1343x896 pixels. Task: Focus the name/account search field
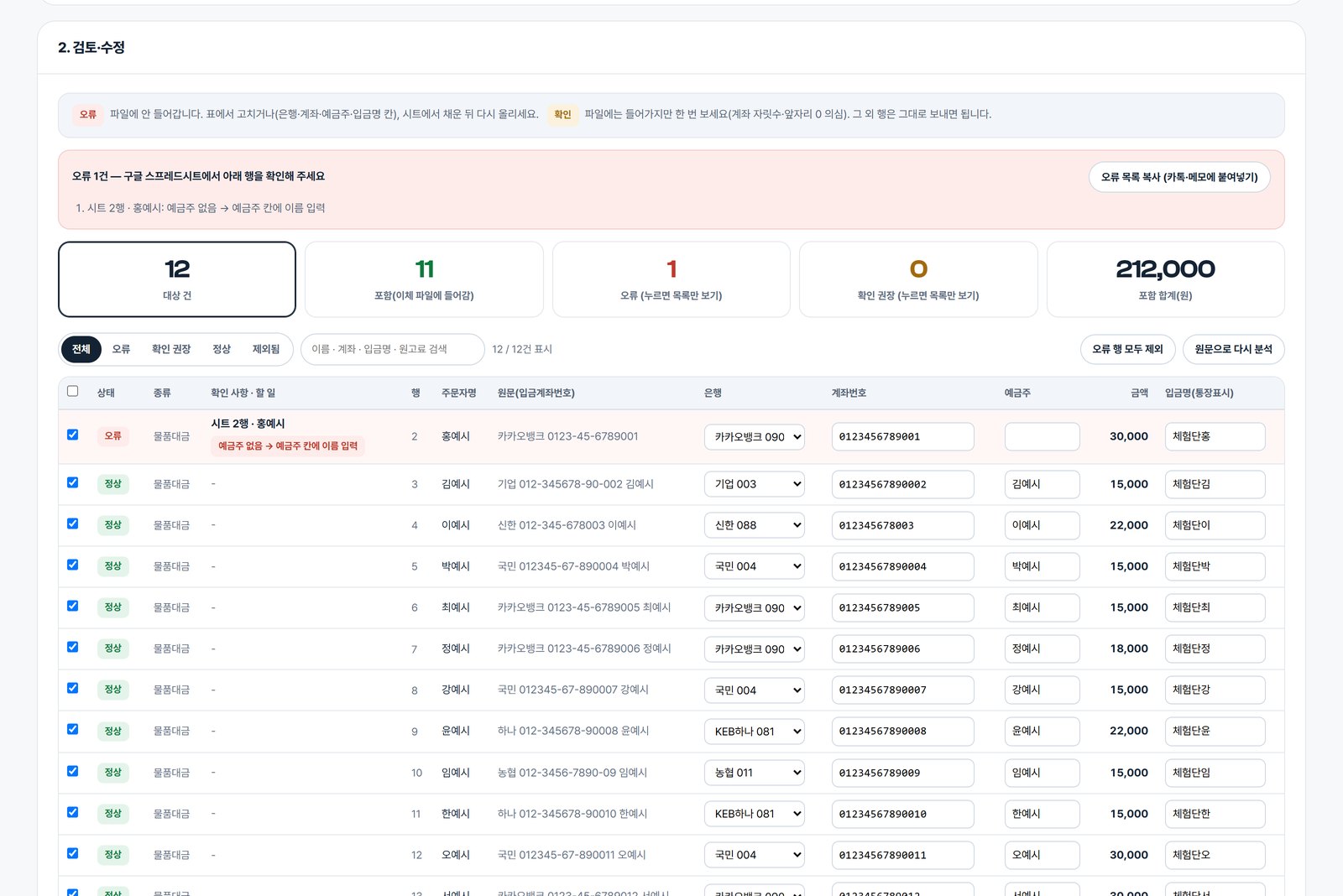tap(393, 349)
